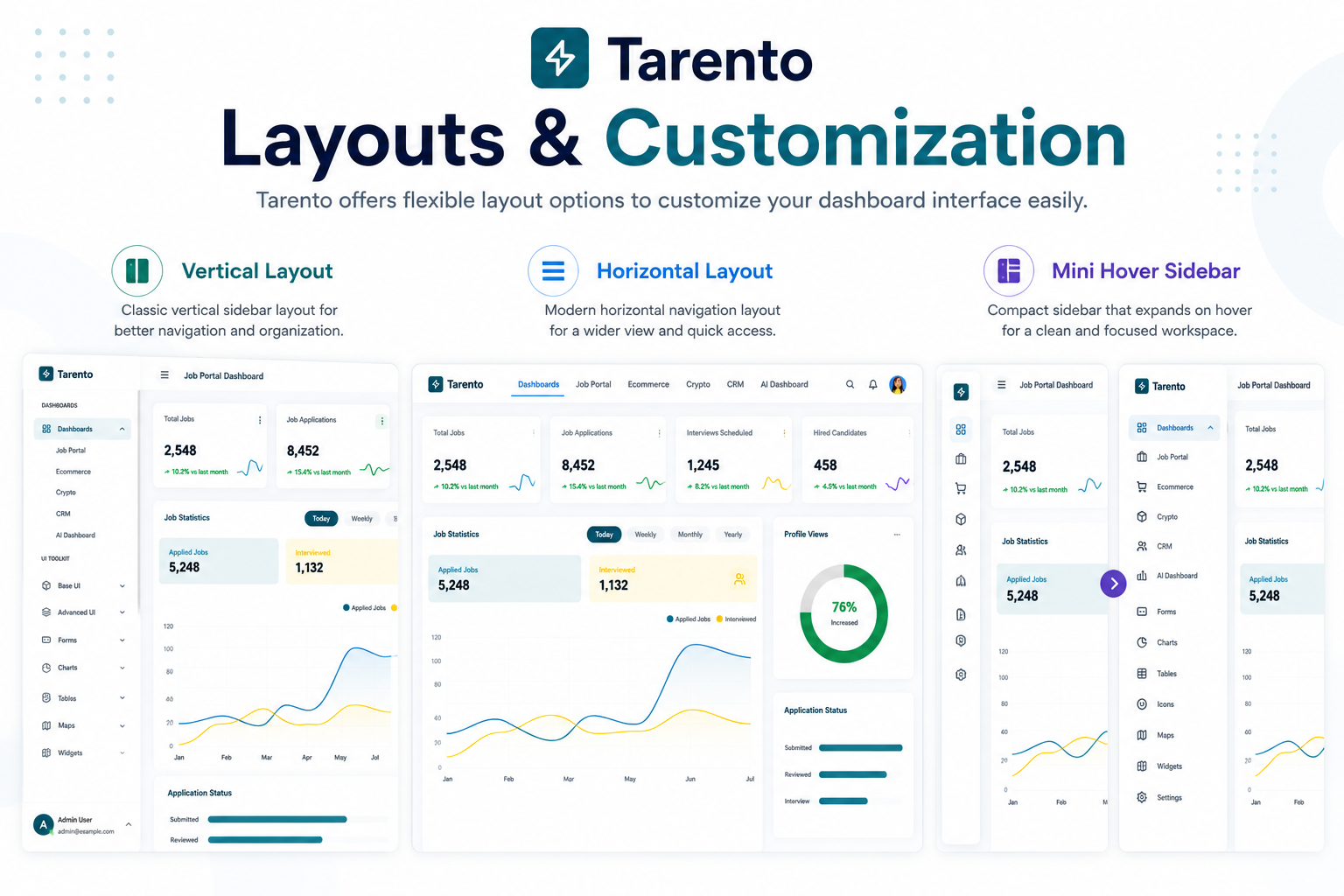Open Admin User chevron menu in vertical sidebar

coord(129,824)
